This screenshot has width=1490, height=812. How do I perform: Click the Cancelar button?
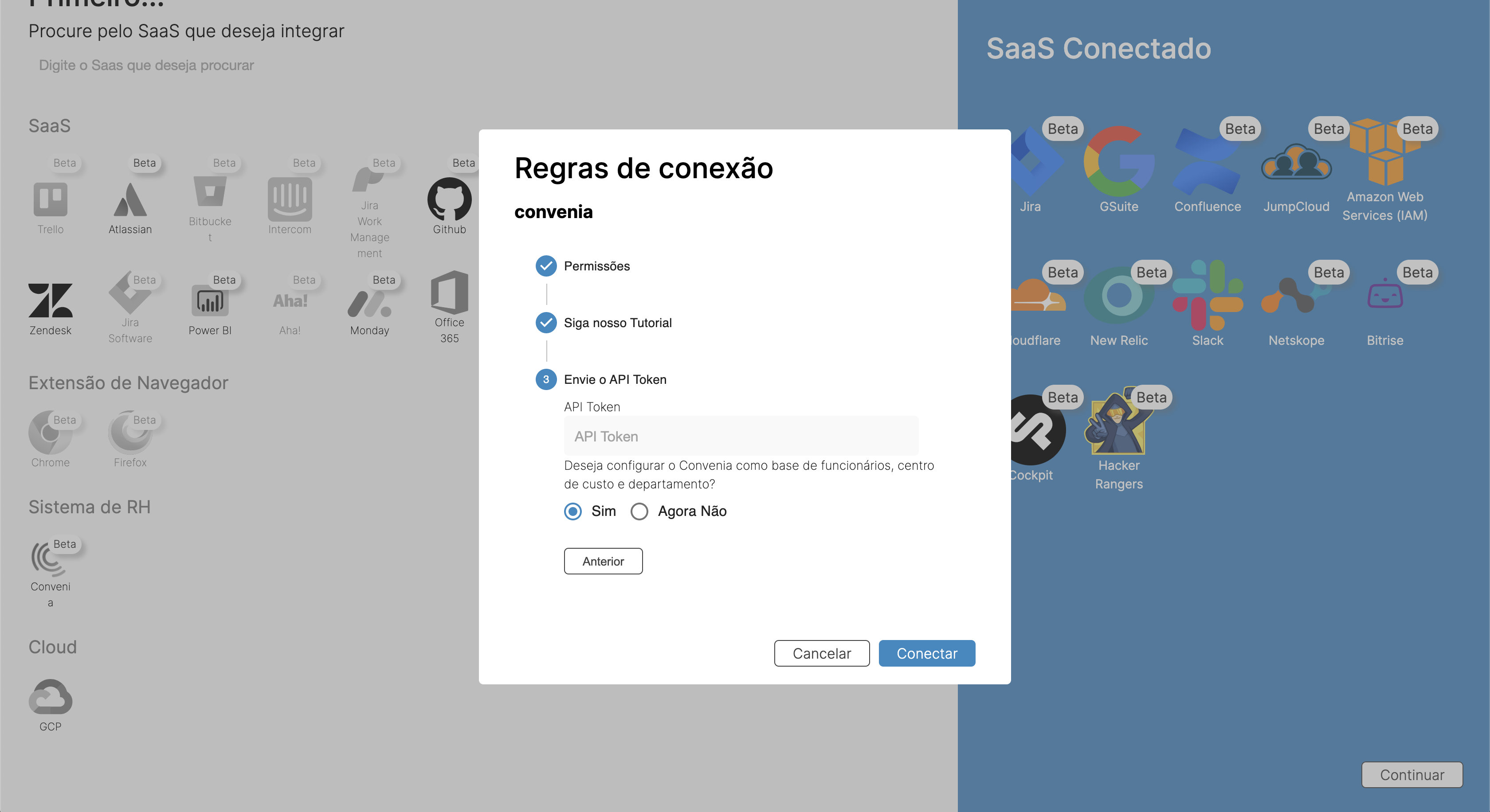click(x=821, y=653)
